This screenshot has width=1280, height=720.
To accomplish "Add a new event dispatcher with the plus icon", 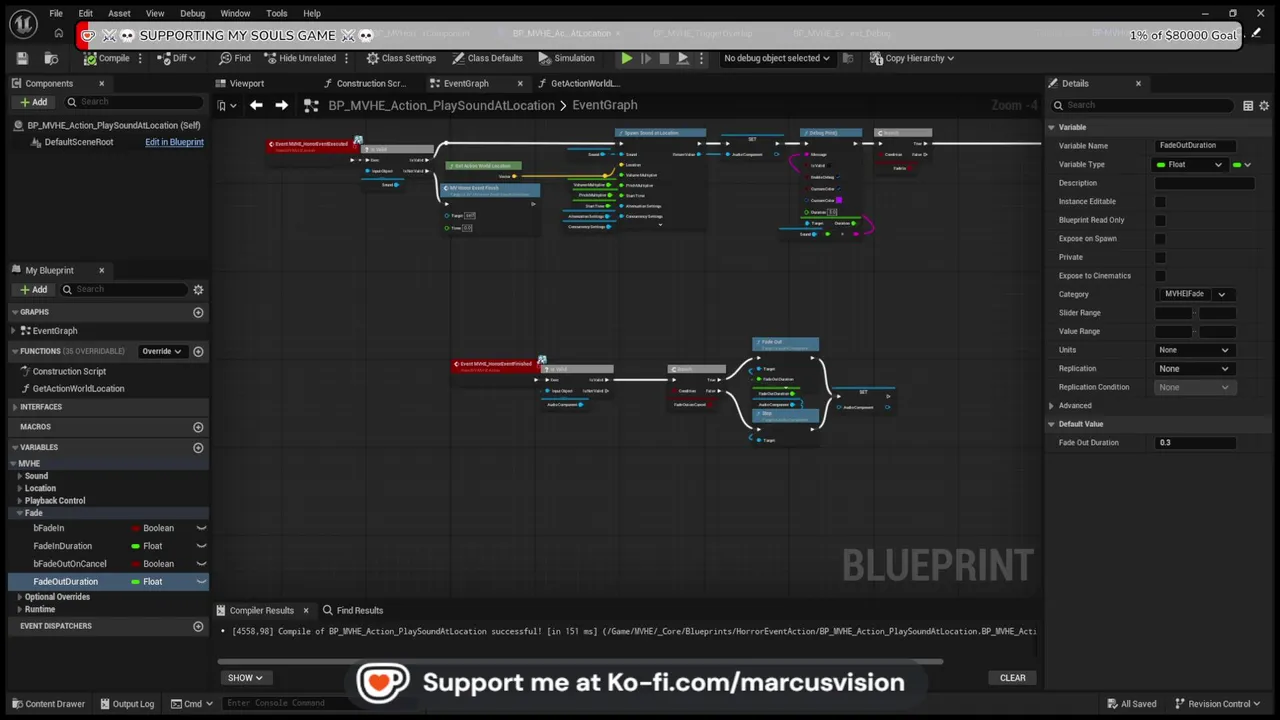I will click(x=198, y=626).
